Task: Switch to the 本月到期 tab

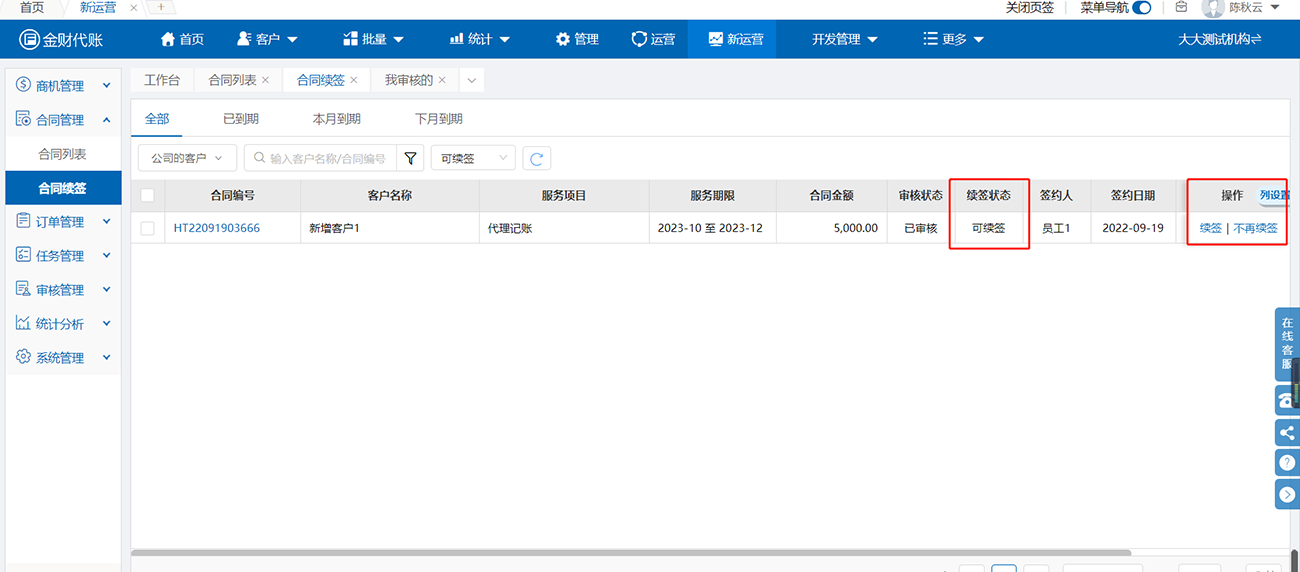Action: (x=336, y=119)
